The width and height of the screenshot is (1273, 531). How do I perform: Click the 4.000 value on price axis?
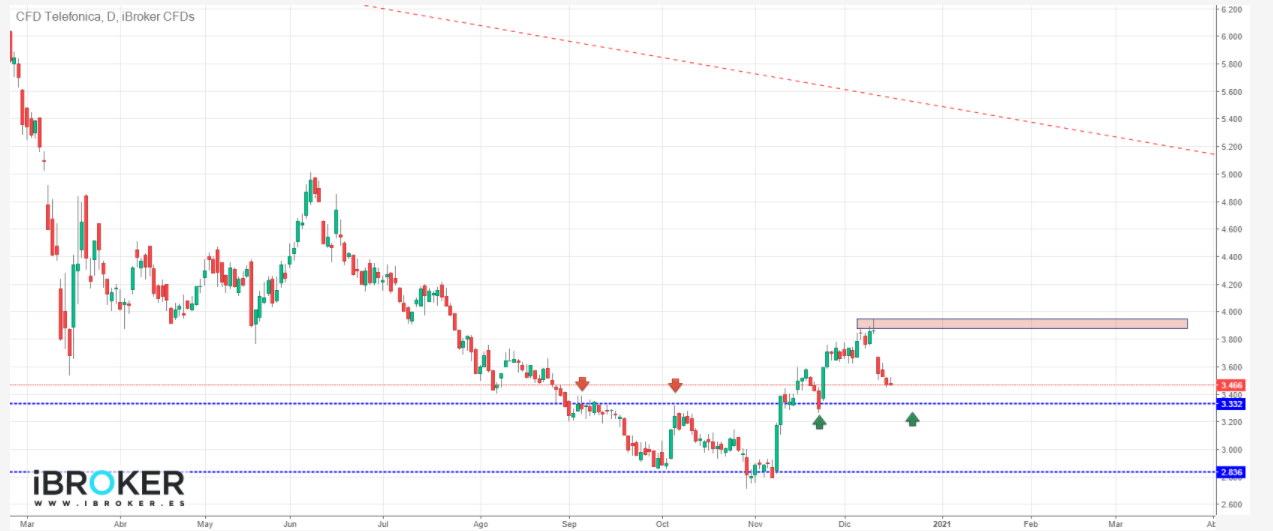coord(1230,312)
